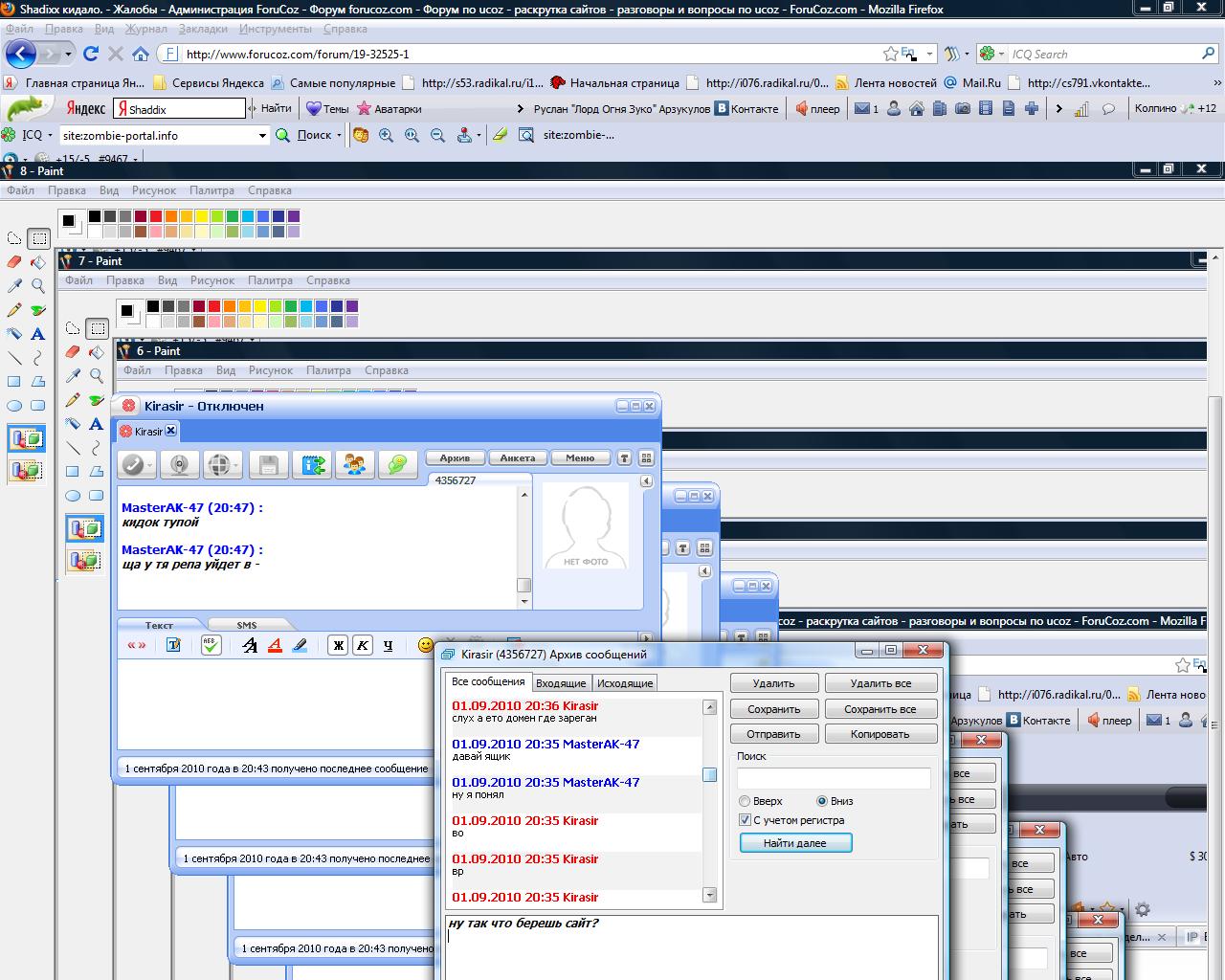
Task: Pick the magnifier tool in 8 - Paint
Action: click(x=37, y=286)
